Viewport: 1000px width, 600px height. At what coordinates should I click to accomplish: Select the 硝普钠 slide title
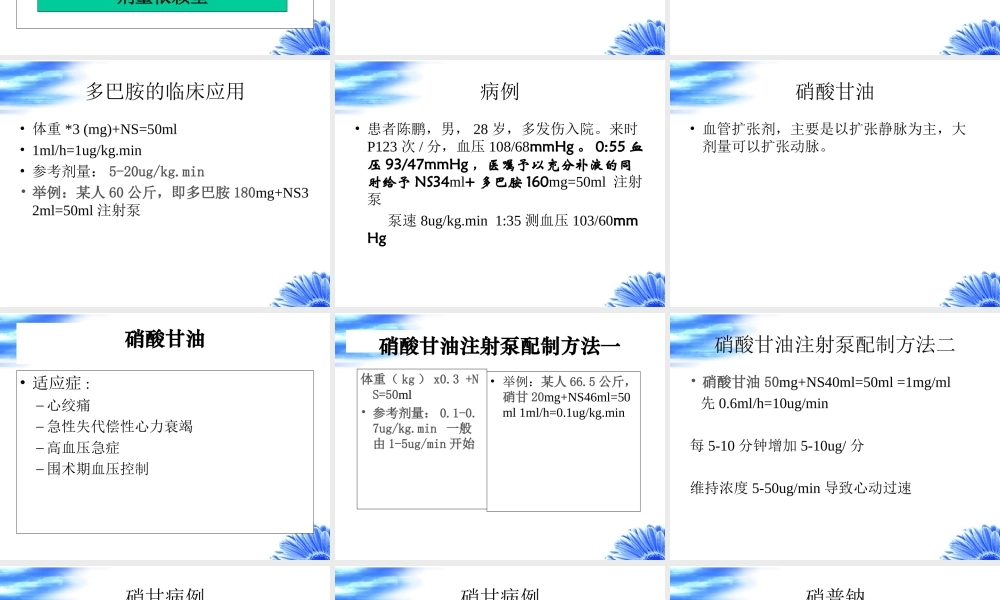point(833,593)
